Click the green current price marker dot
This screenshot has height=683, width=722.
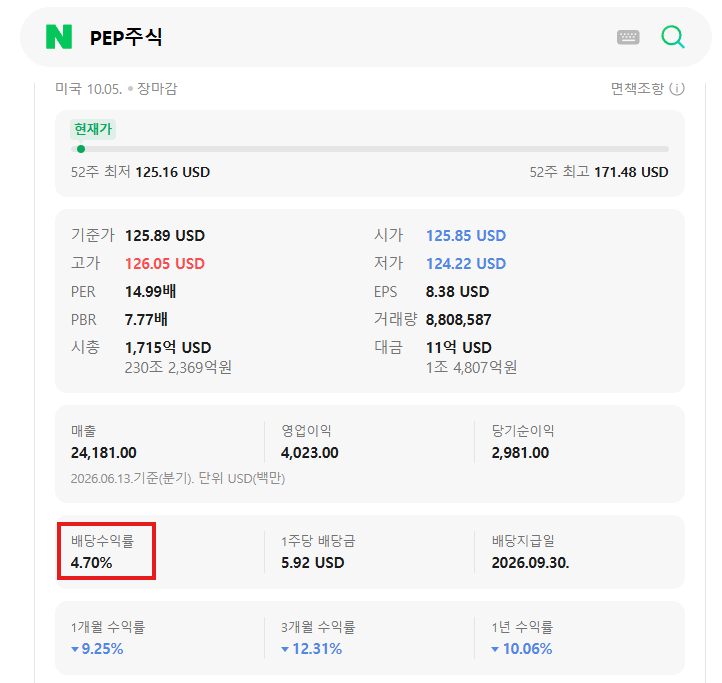[81, 149]
